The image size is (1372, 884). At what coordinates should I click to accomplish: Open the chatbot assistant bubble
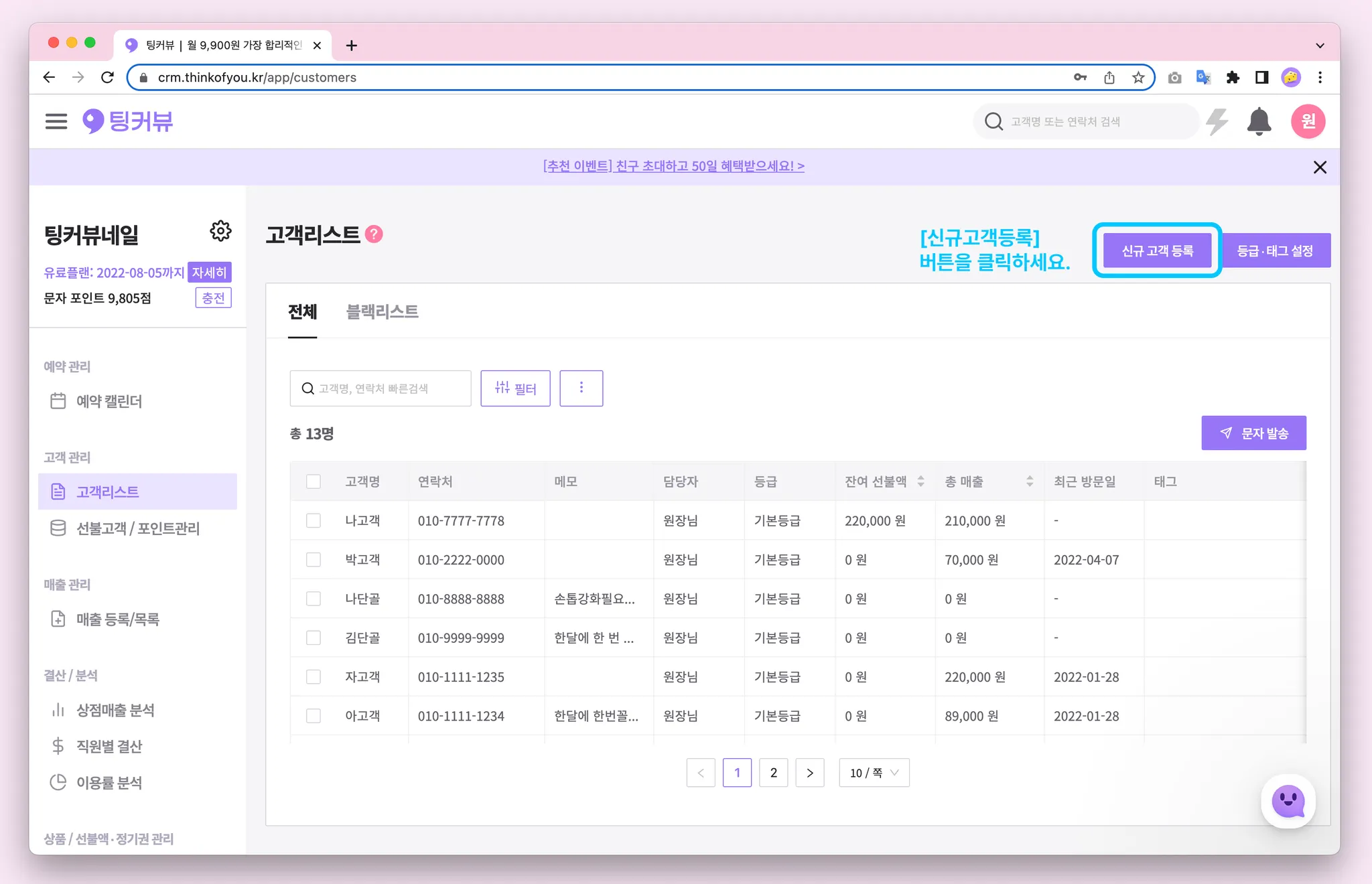coord(1288,801)
